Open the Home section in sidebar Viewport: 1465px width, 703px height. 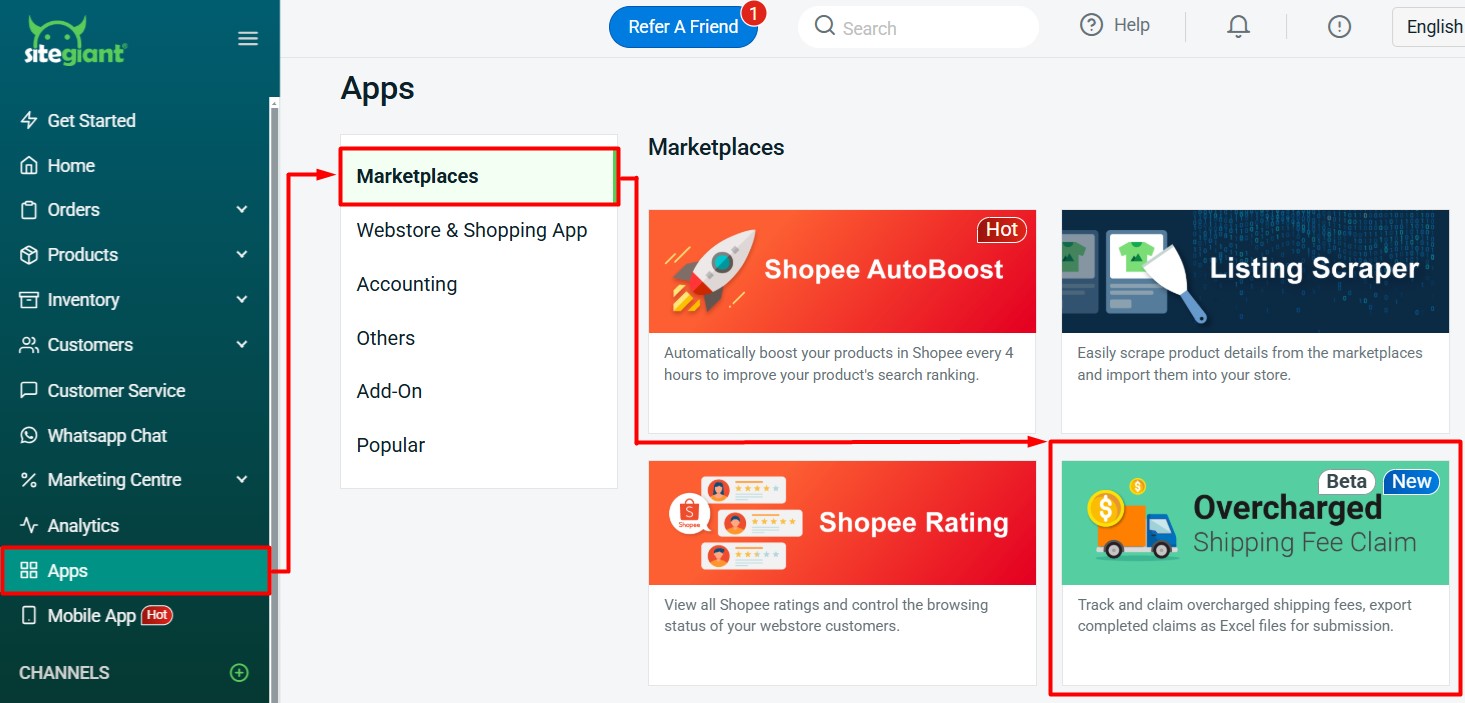[x=71, y=165]
